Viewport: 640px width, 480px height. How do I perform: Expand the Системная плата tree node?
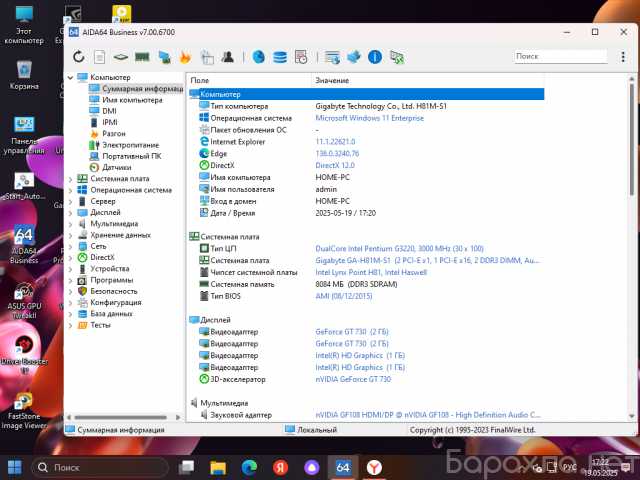coord(70,179)
